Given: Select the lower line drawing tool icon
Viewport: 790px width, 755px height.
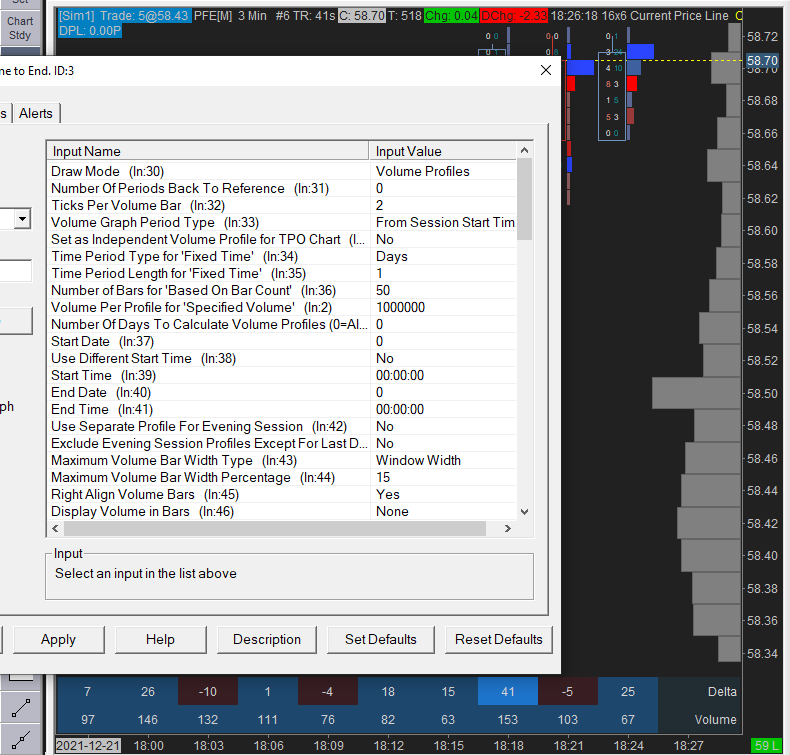Looking at the screenshot, I should pos(21,739).
